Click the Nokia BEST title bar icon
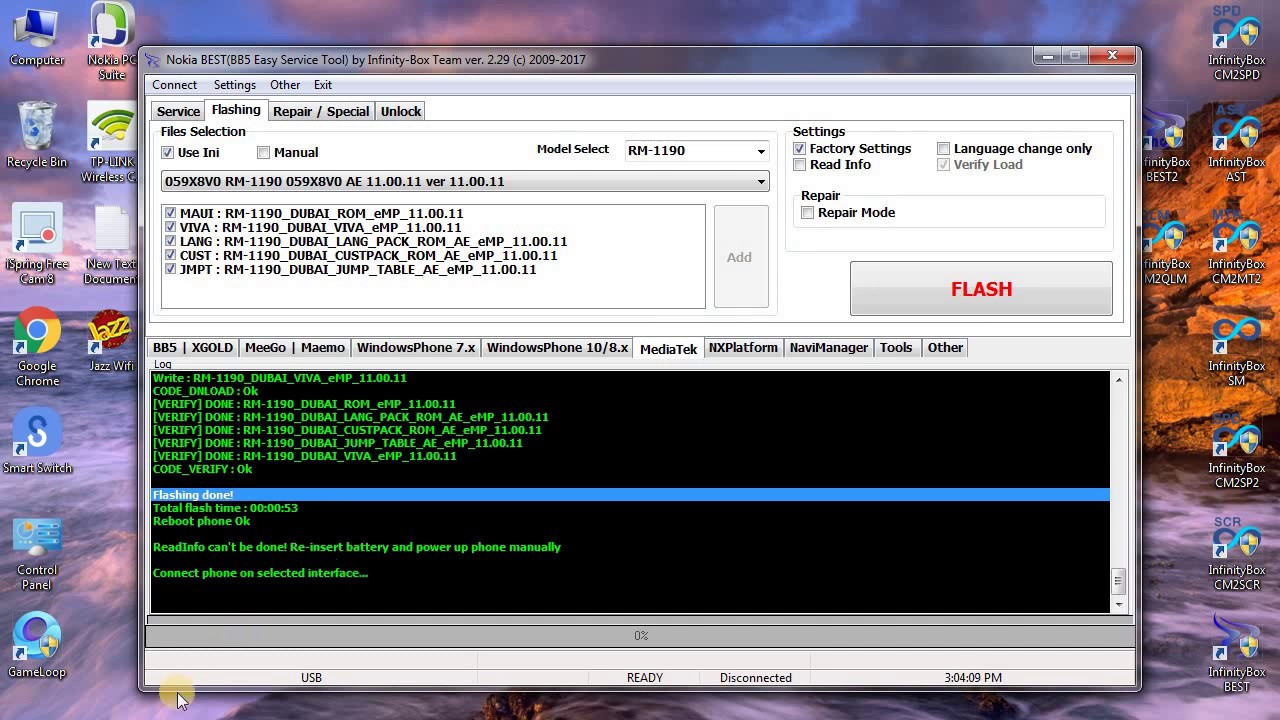 152,60
